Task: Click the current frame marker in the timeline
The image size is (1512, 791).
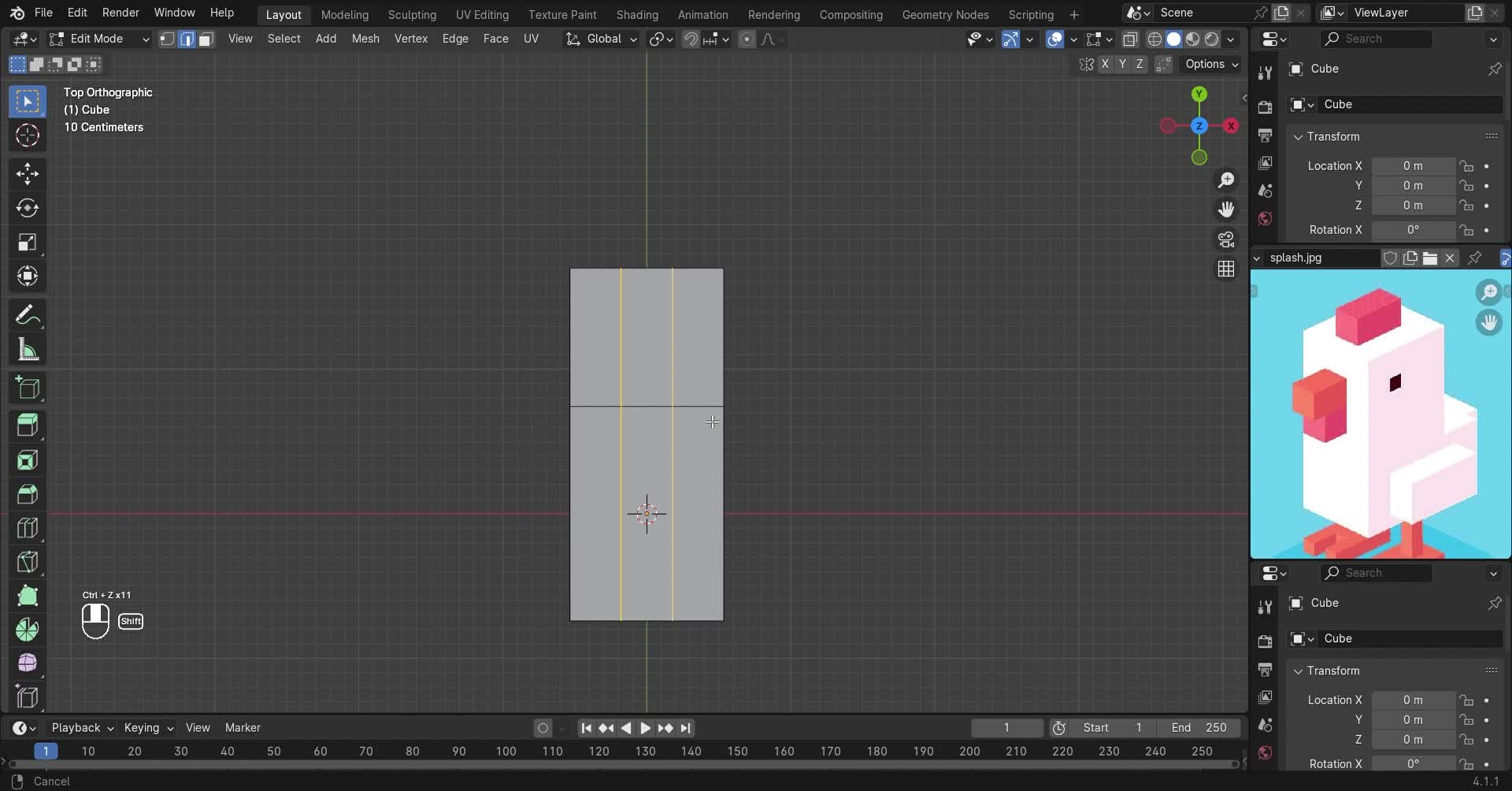Action: click(46, 752)
